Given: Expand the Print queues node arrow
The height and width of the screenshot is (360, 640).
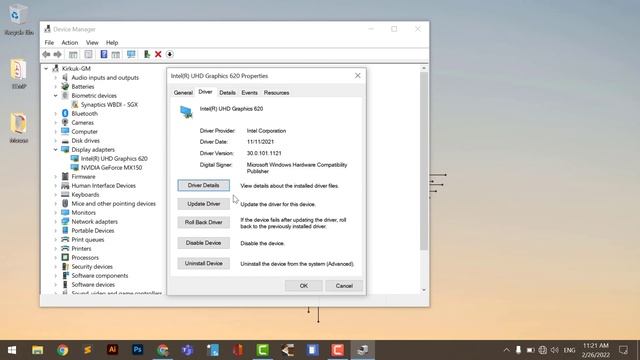Looking at the screenshot, I should (x=56, y=240).
